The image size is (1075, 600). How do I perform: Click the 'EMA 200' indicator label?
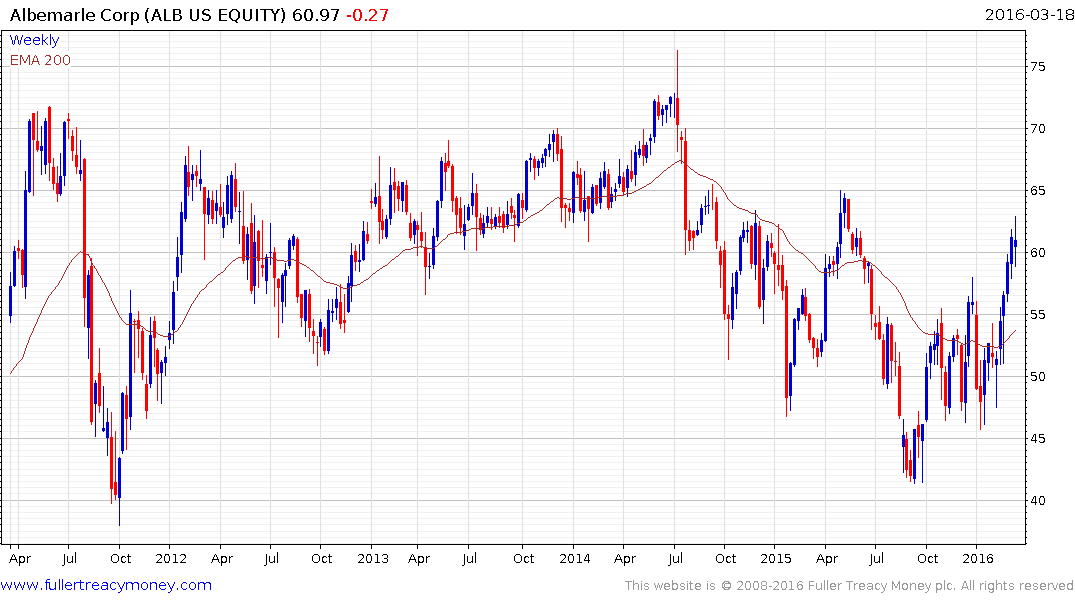pos(40,60)
